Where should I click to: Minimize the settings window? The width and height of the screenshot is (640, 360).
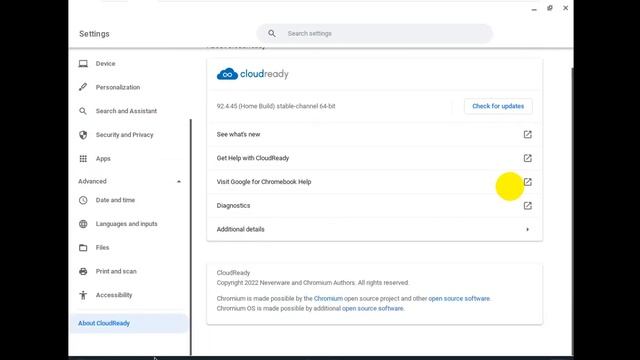(x=534, y=9)
